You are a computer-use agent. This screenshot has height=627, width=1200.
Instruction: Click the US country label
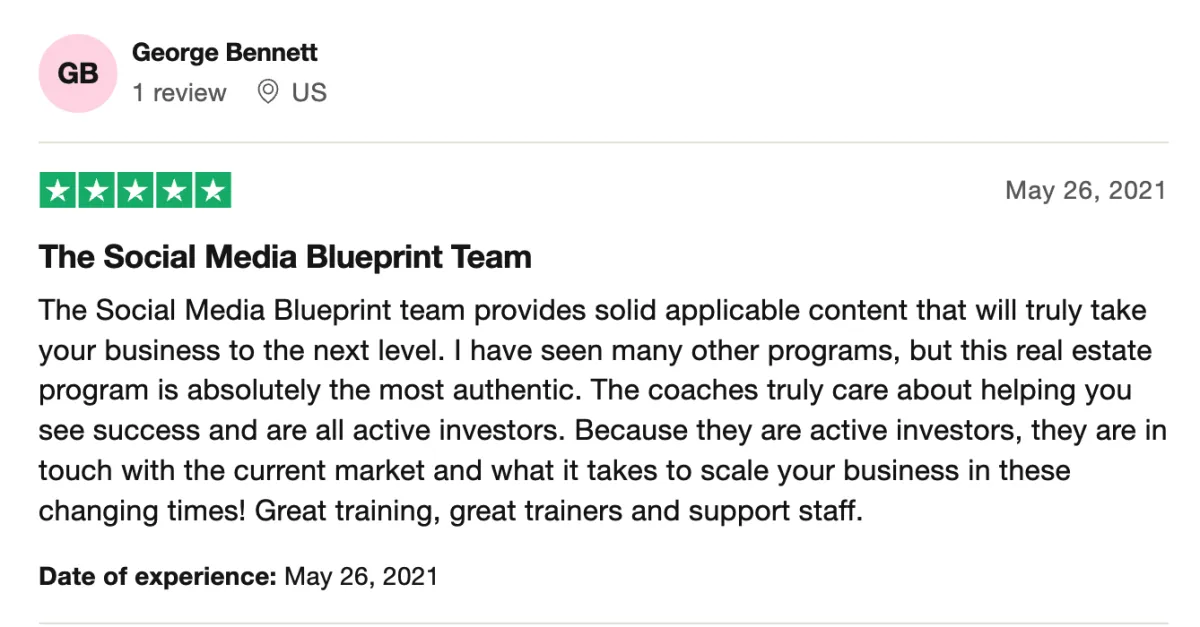tap(309, 93)
